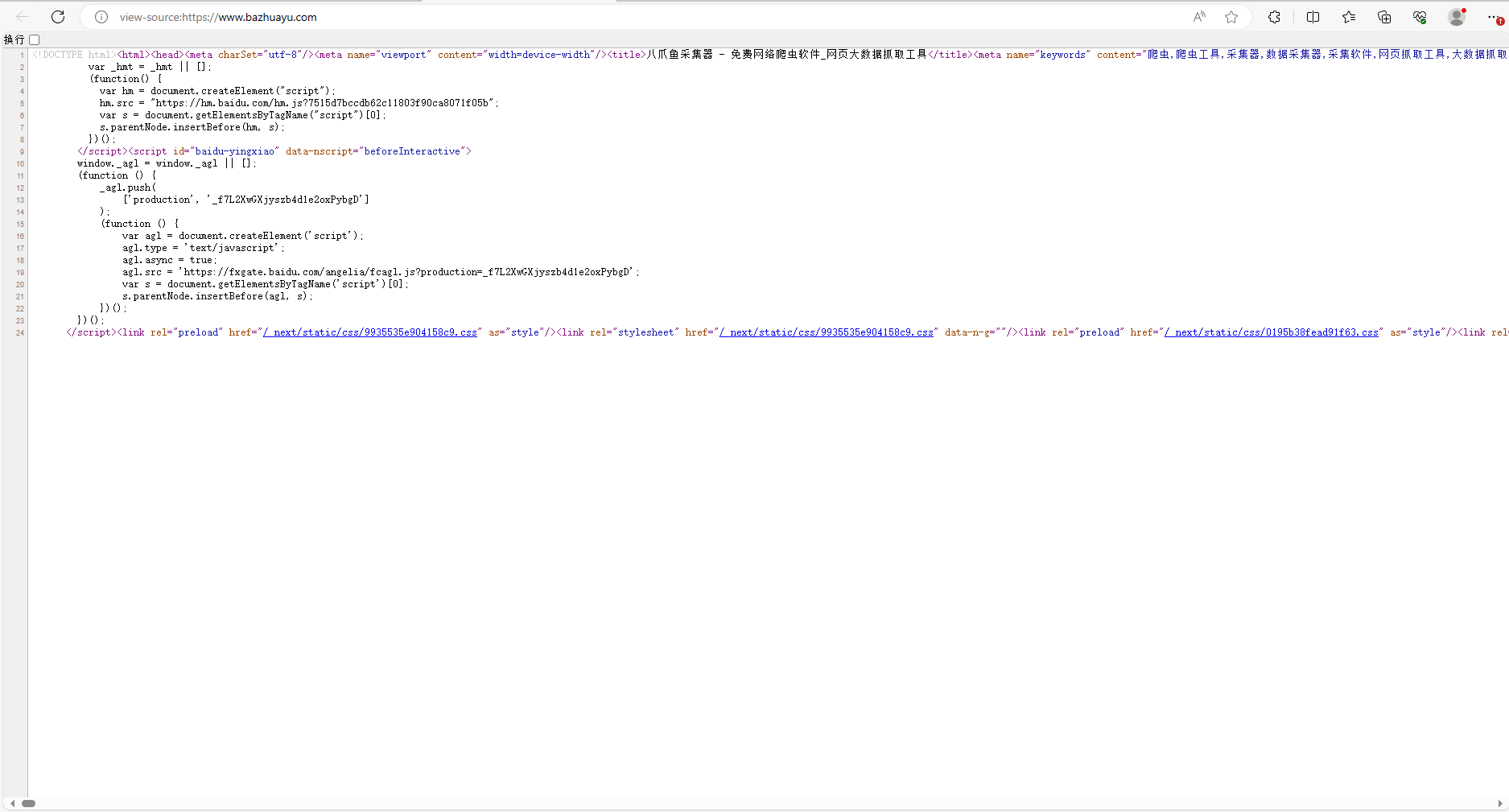Open the user profile avatar
The width and height of the screenshot is (1509, 812).
(1457, 17)
